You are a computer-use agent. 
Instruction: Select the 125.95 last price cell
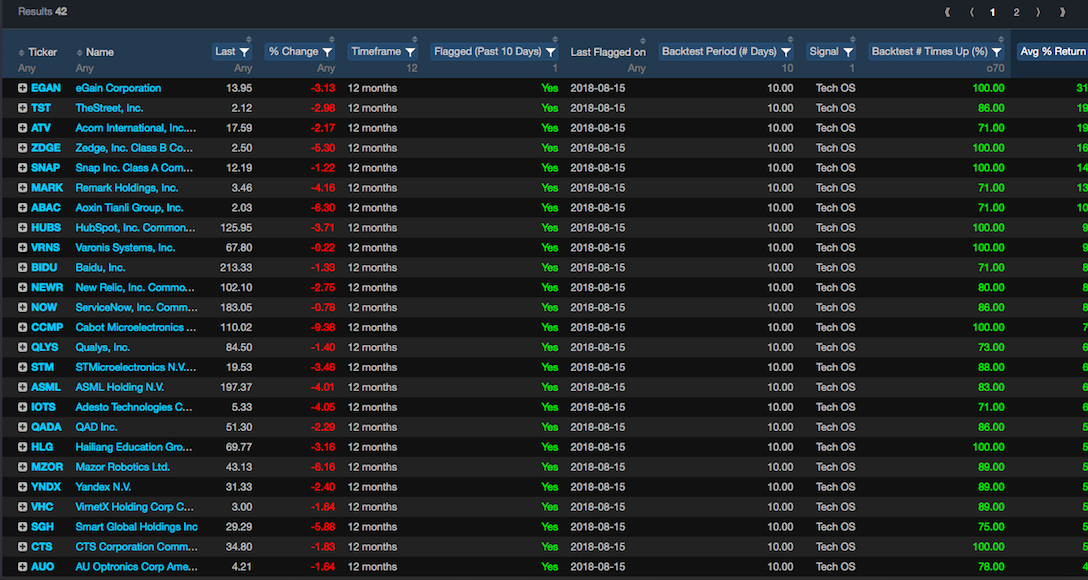(235, 228)
